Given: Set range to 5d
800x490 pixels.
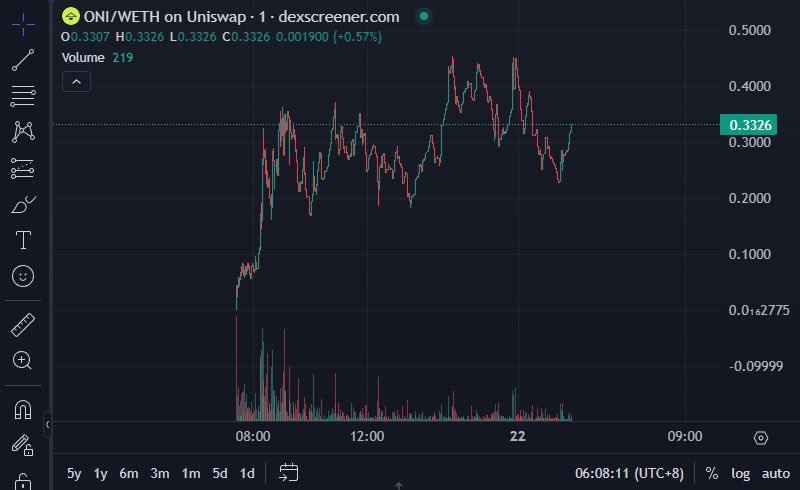Looking at the screenshot, I should 220,474.
